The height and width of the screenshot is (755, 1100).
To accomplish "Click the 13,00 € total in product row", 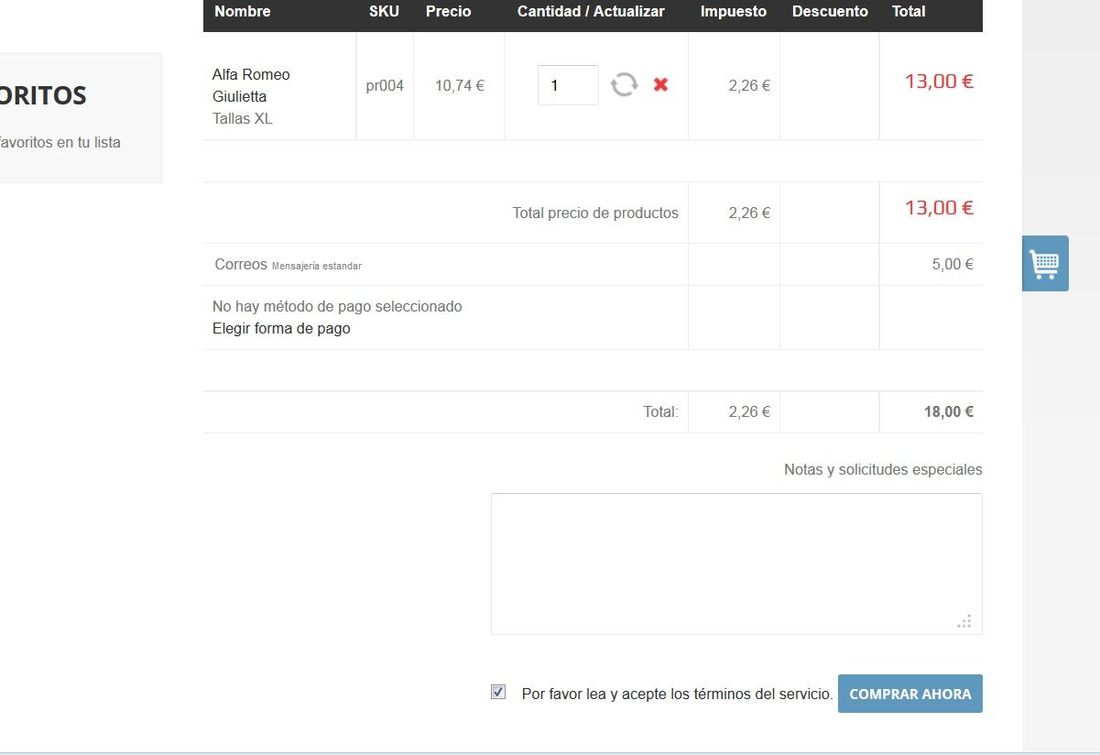I will coord(939,81).
